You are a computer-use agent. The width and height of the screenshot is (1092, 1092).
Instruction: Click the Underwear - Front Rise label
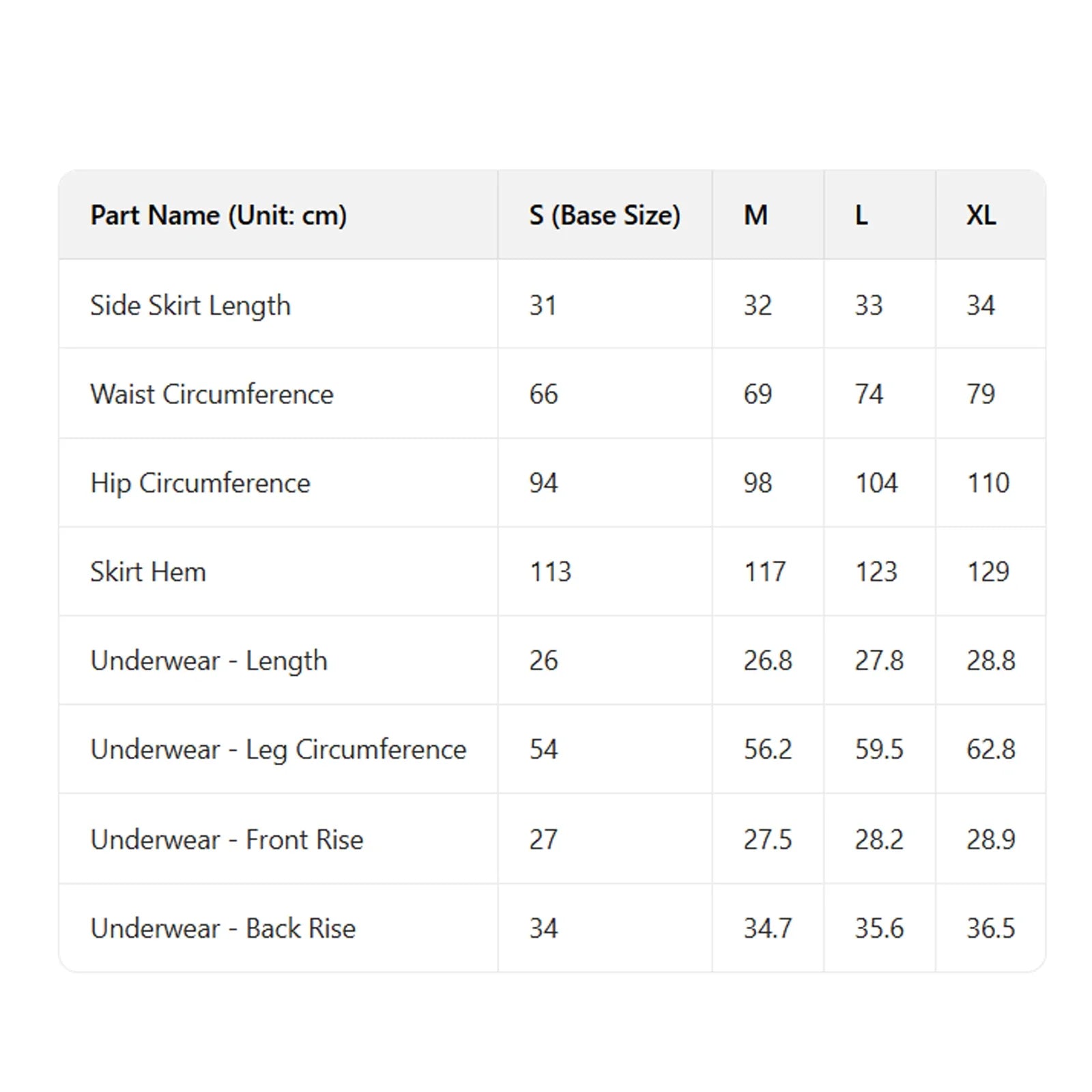227,839
